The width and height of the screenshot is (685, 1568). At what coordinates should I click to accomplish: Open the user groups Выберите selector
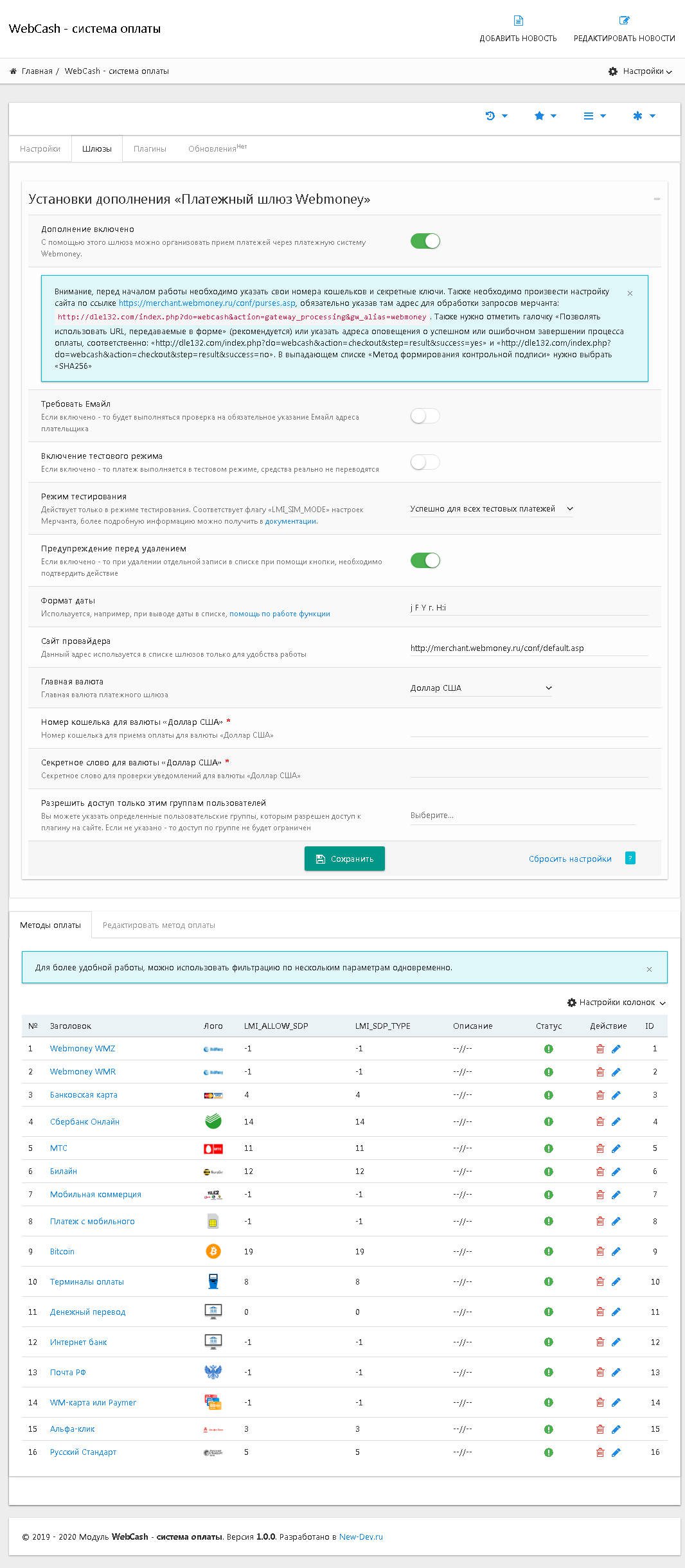(x=522, y=815)
